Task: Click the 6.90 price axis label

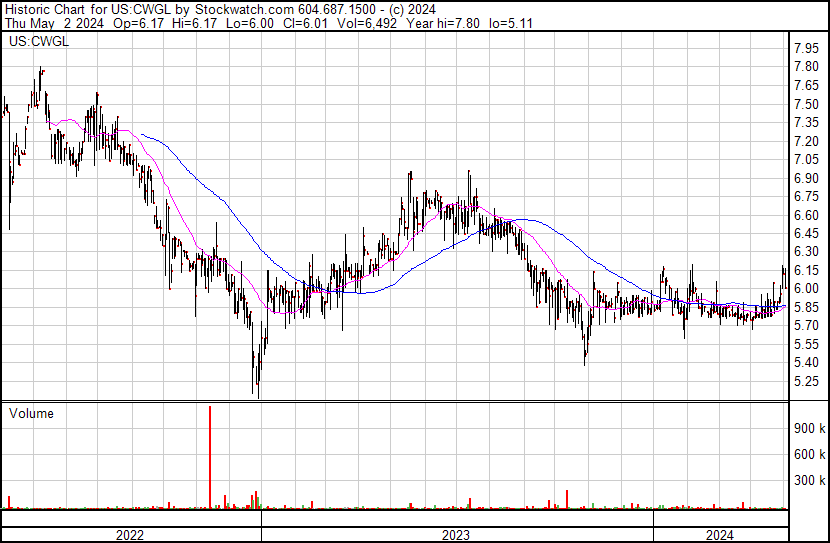Action: 807,178
